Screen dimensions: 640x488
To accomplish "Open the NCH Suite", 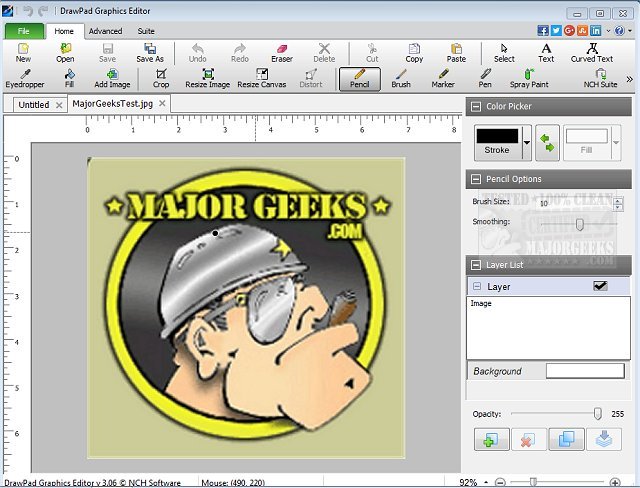I will [600, 79].
